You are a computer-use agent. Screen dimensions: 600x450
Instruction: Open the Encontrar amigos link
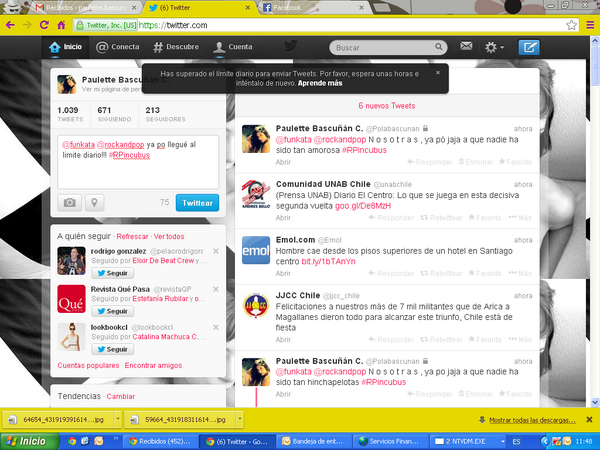(153, 365)
